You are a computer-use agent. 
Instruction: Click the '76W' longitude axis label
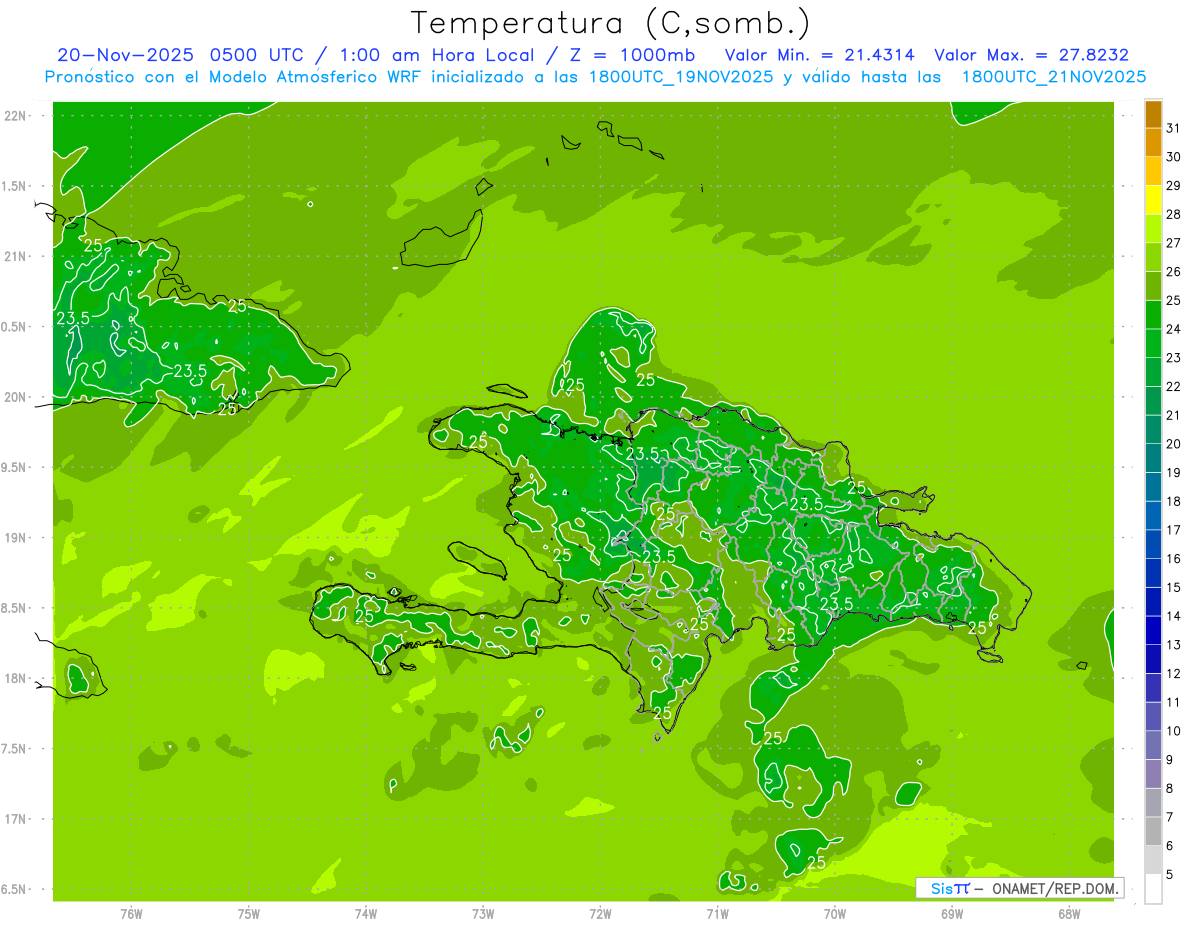(x=131, y=914)
